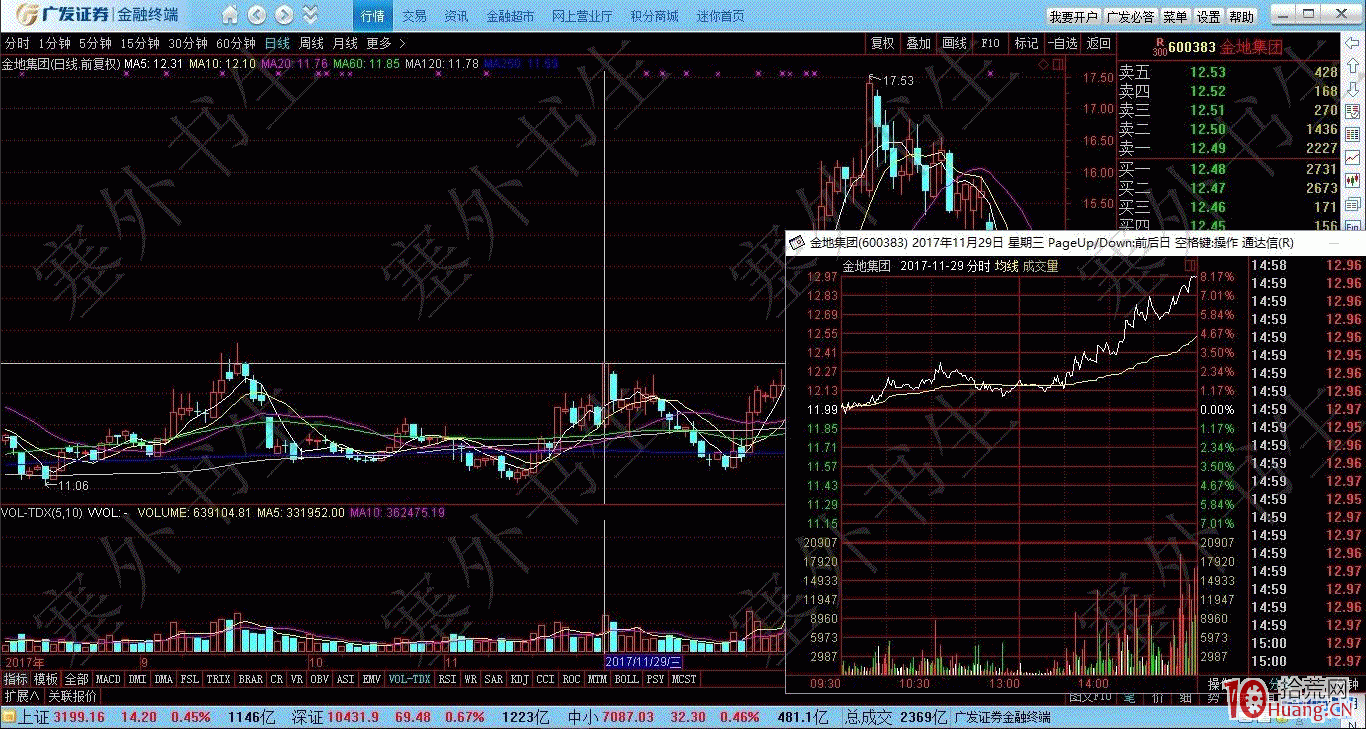Go back with the left arrow icon
This screenshot has width=1366, height=729.
pos(257,15)
